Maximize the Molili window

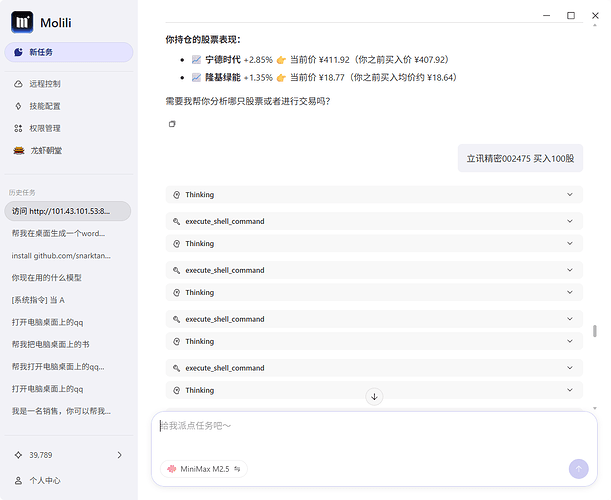571,16
